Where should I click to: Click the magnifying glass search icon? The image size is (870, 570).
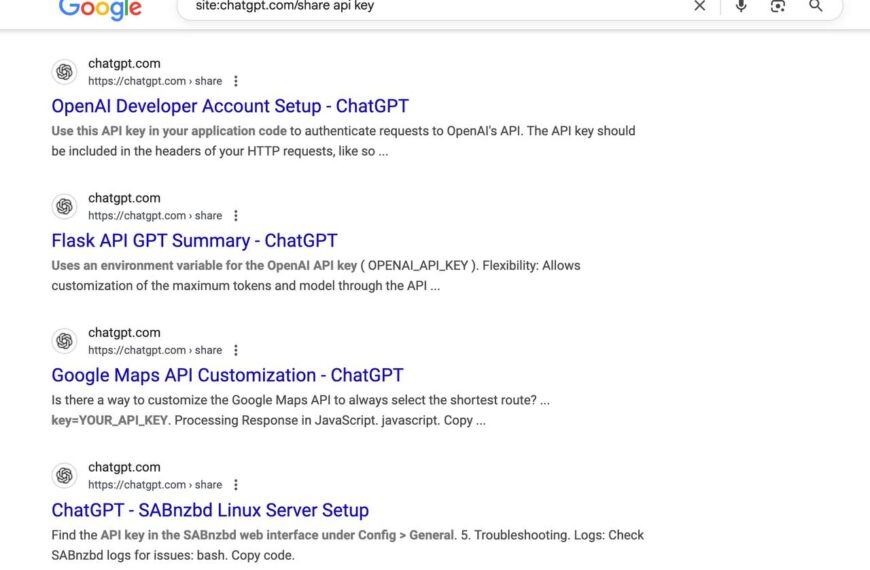tap(816, 6)
